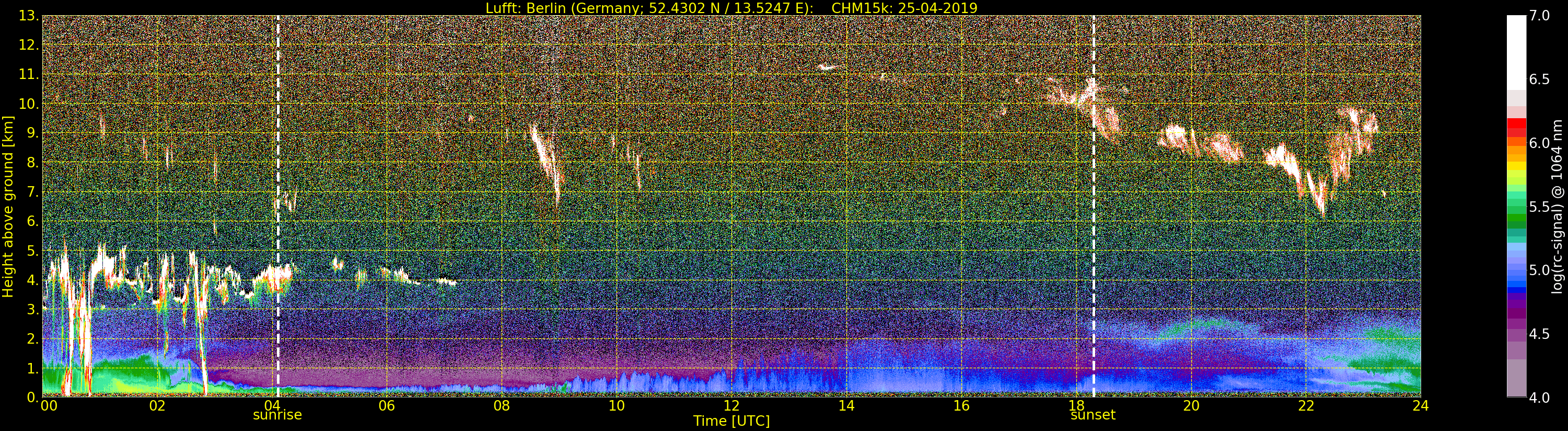Click the x-axis tick label '02'
Screen dimensions: 1568x431
(x=157, y=405)
